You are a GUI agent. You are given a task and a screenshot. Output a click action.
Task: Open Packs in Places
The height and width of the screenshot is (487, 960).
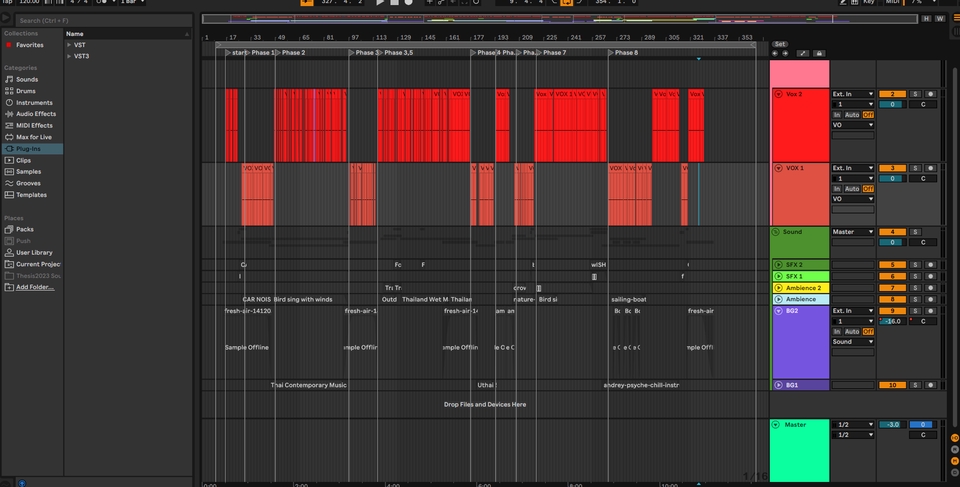point(24,229)
